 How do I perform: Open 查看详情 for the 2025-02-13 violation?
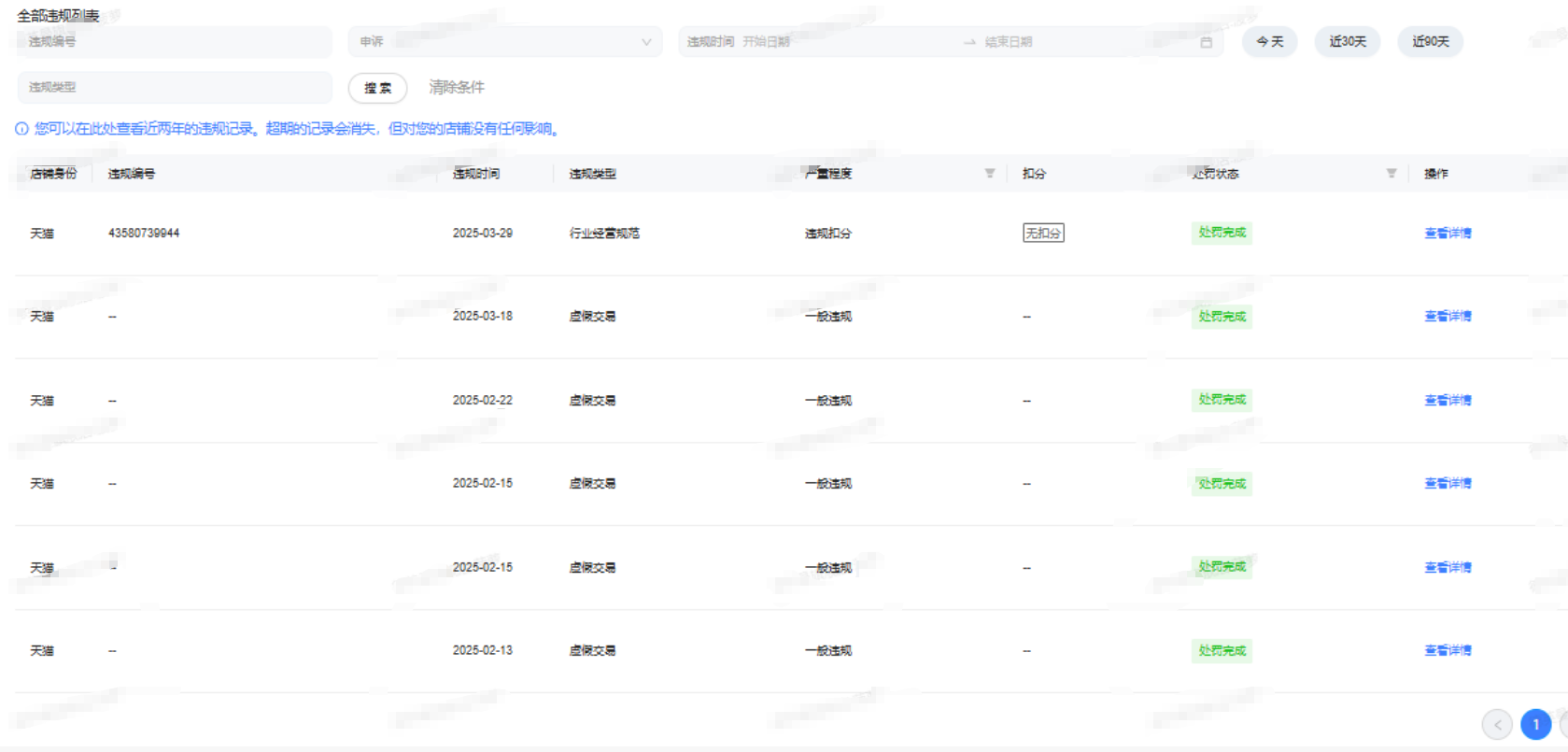[1448, 650]
